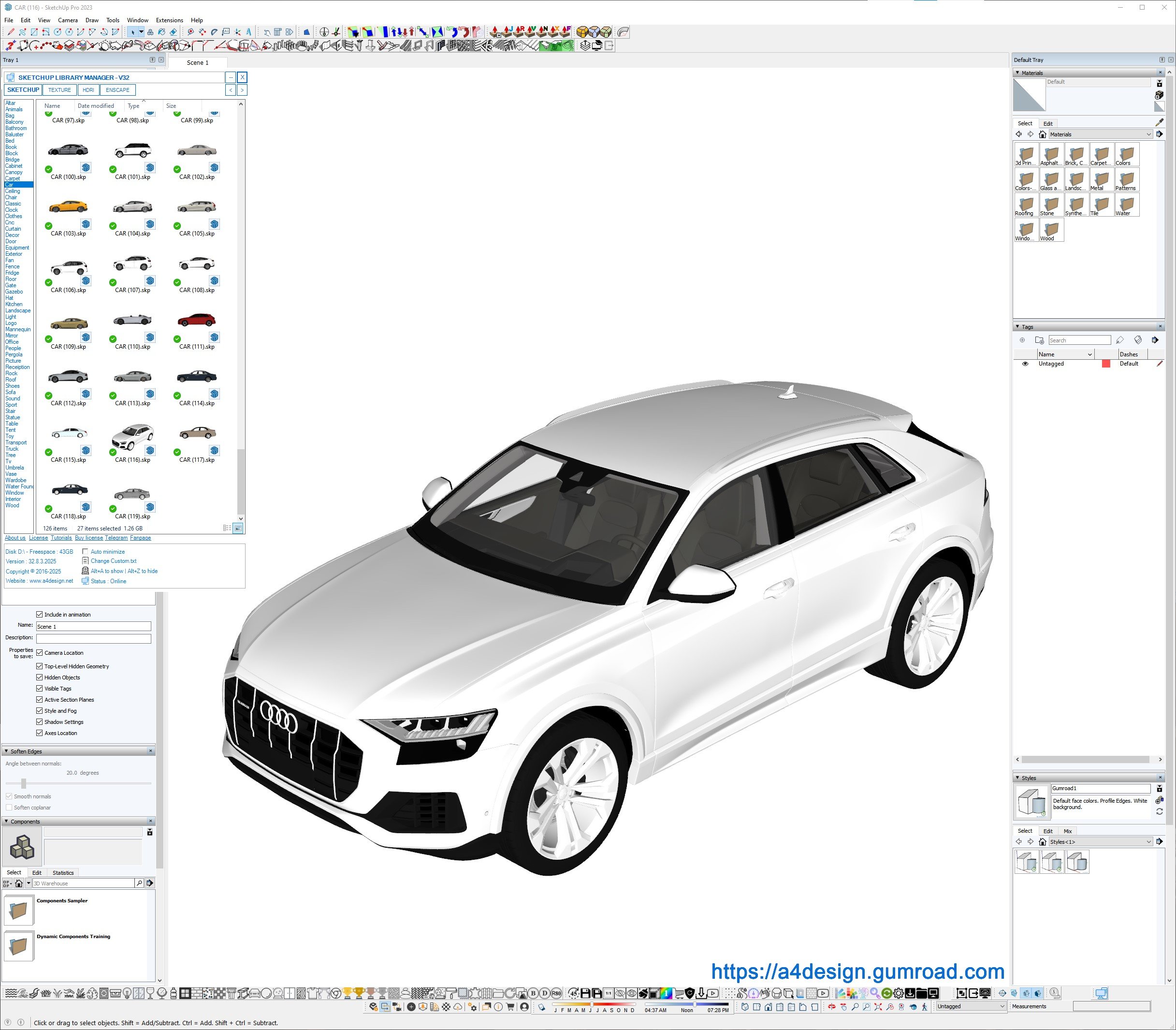1176x1030 pixels.
Task: Click the Add Tag plus icon
Action: pos(1022,340)
